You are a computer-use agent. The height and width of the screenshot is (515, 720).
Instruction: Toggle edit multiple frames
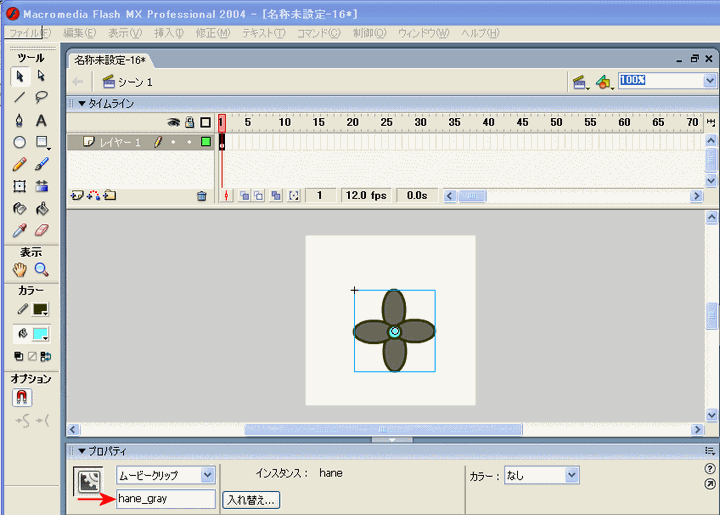[276, 196]
